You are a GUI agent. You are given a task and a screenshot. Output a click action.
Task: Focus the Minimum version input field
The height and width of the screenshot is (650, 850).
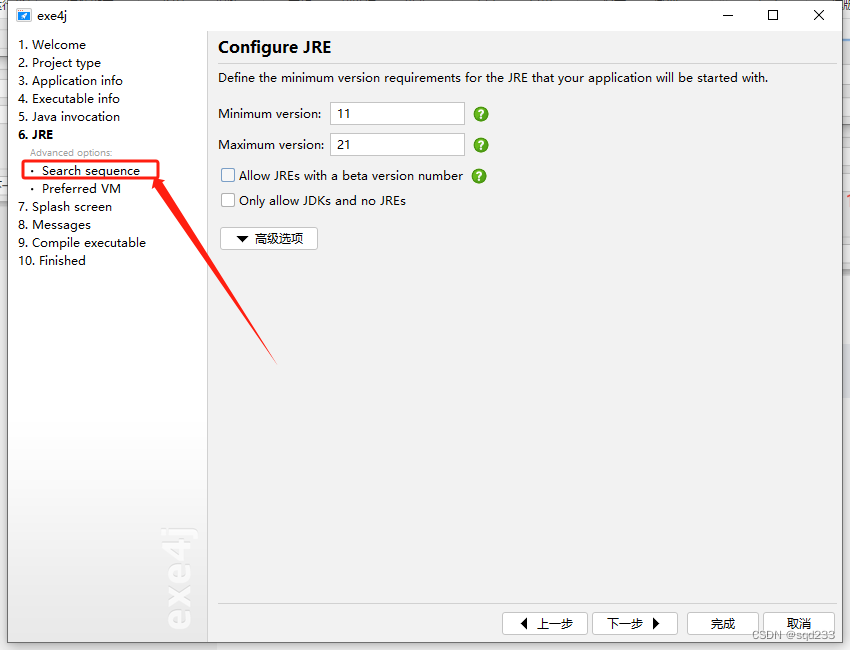coord(397,114)
